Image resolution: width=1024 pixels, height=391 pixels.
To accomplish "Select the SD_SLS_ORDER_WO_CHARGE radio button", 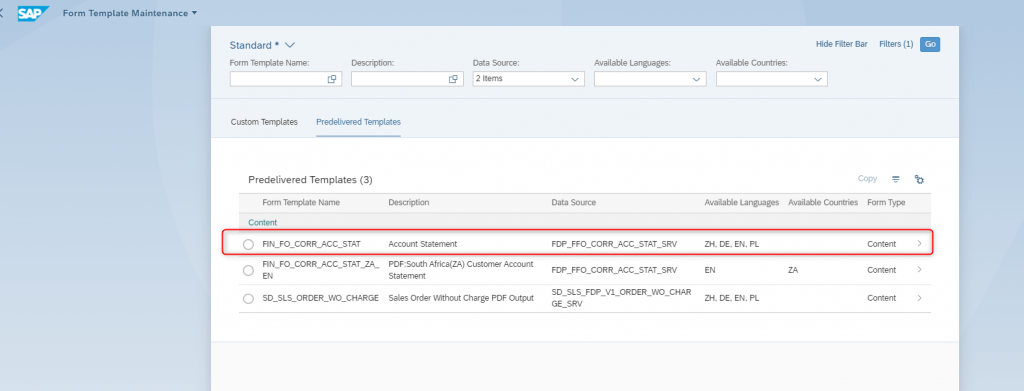I will 248,298.
